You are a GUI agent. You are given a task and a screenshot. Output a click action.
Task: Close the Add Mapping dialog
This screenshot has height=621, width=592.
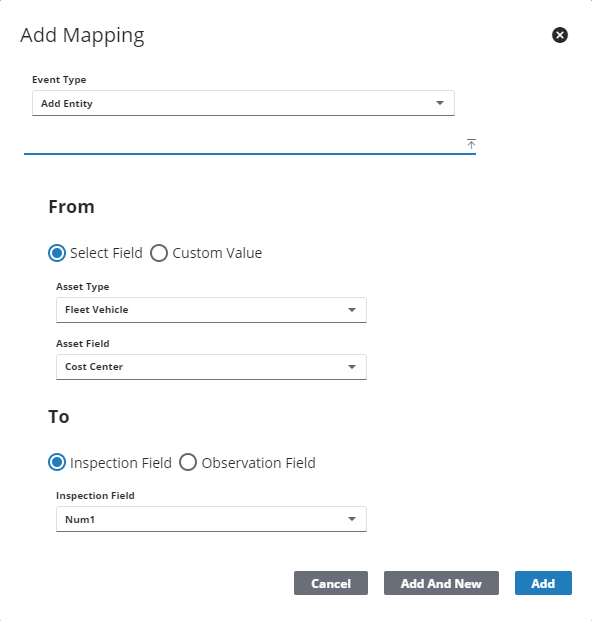coord(560,35)
